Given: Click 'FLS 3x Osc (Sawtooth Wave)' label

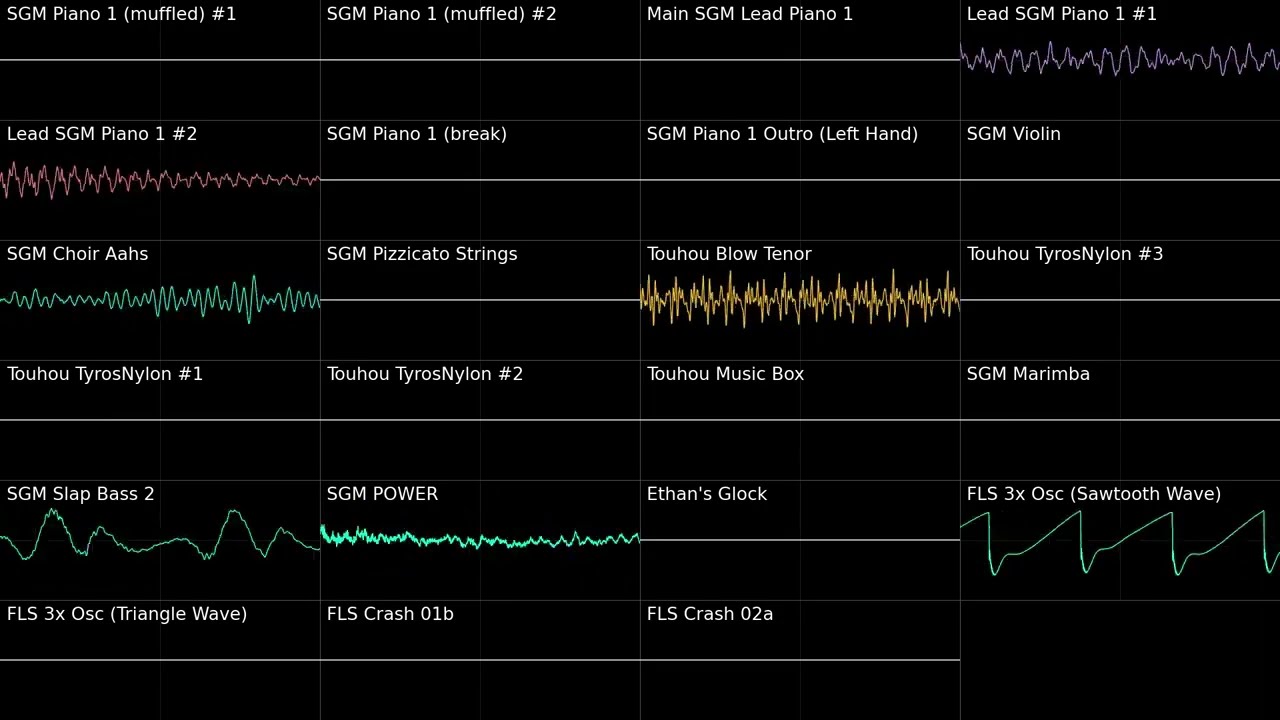Looking at the screenshot, I should click(x=1093, y=494).
